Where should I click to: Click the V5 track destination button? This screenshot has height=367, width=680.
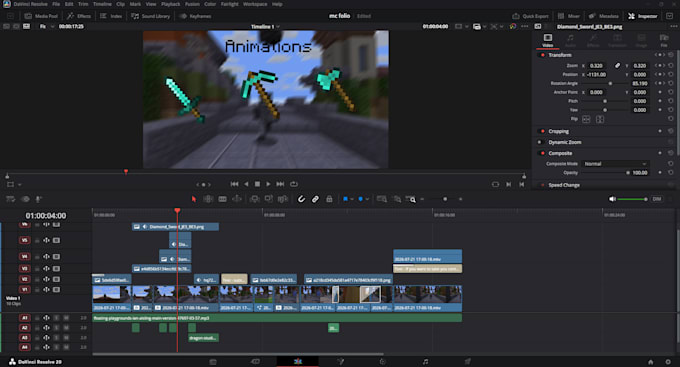click(x=25, y=240)
